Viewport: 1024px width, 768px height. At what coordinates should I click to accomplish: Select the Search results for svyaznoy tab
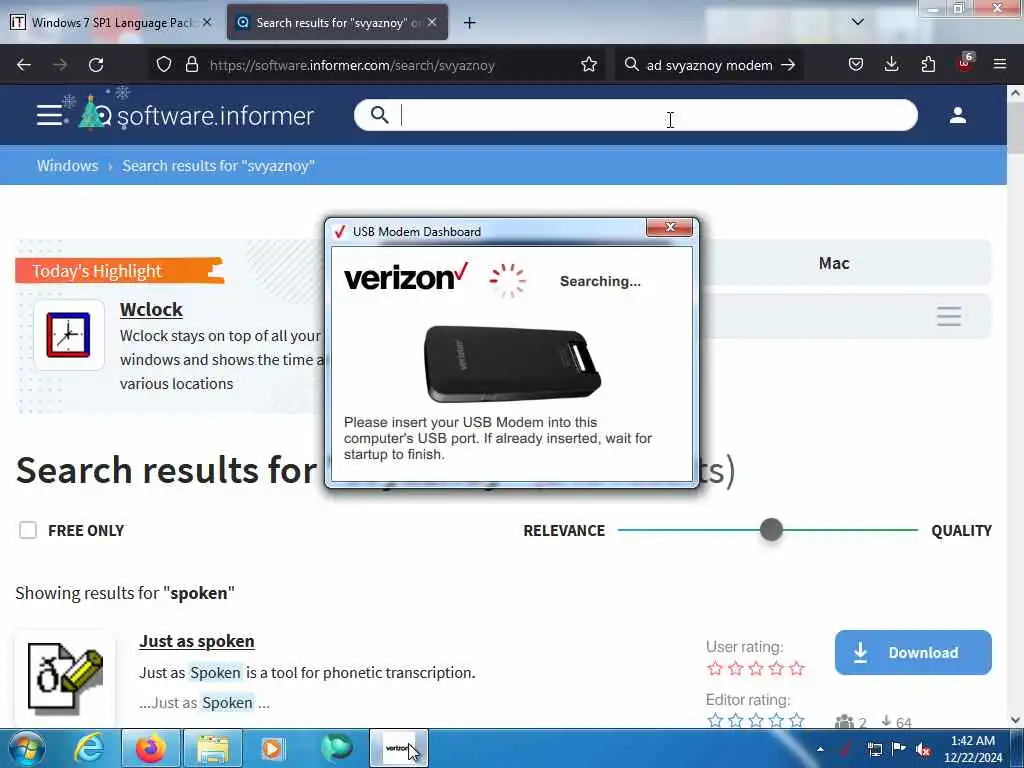click(337, 22)
